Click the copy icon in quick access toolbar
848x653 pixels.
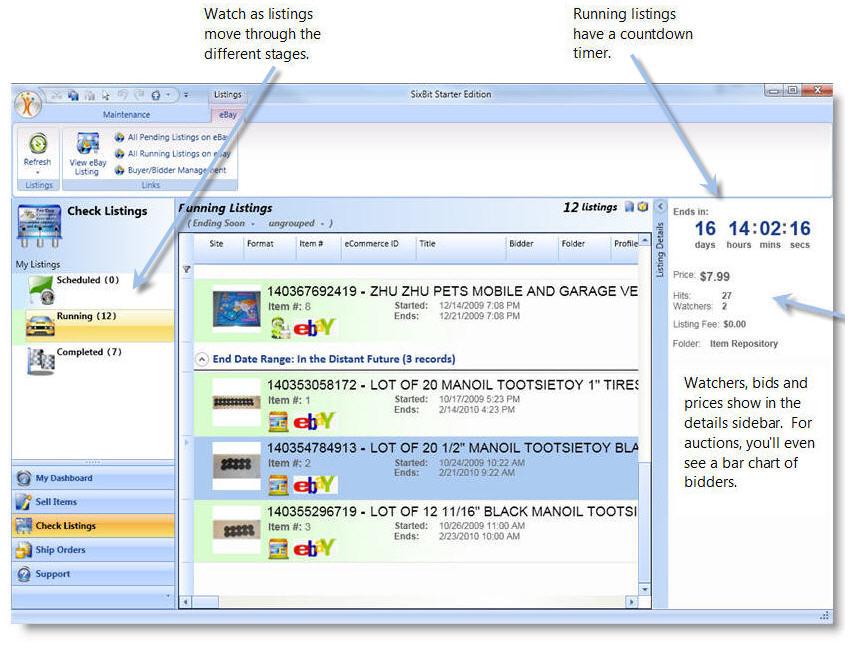73,95
